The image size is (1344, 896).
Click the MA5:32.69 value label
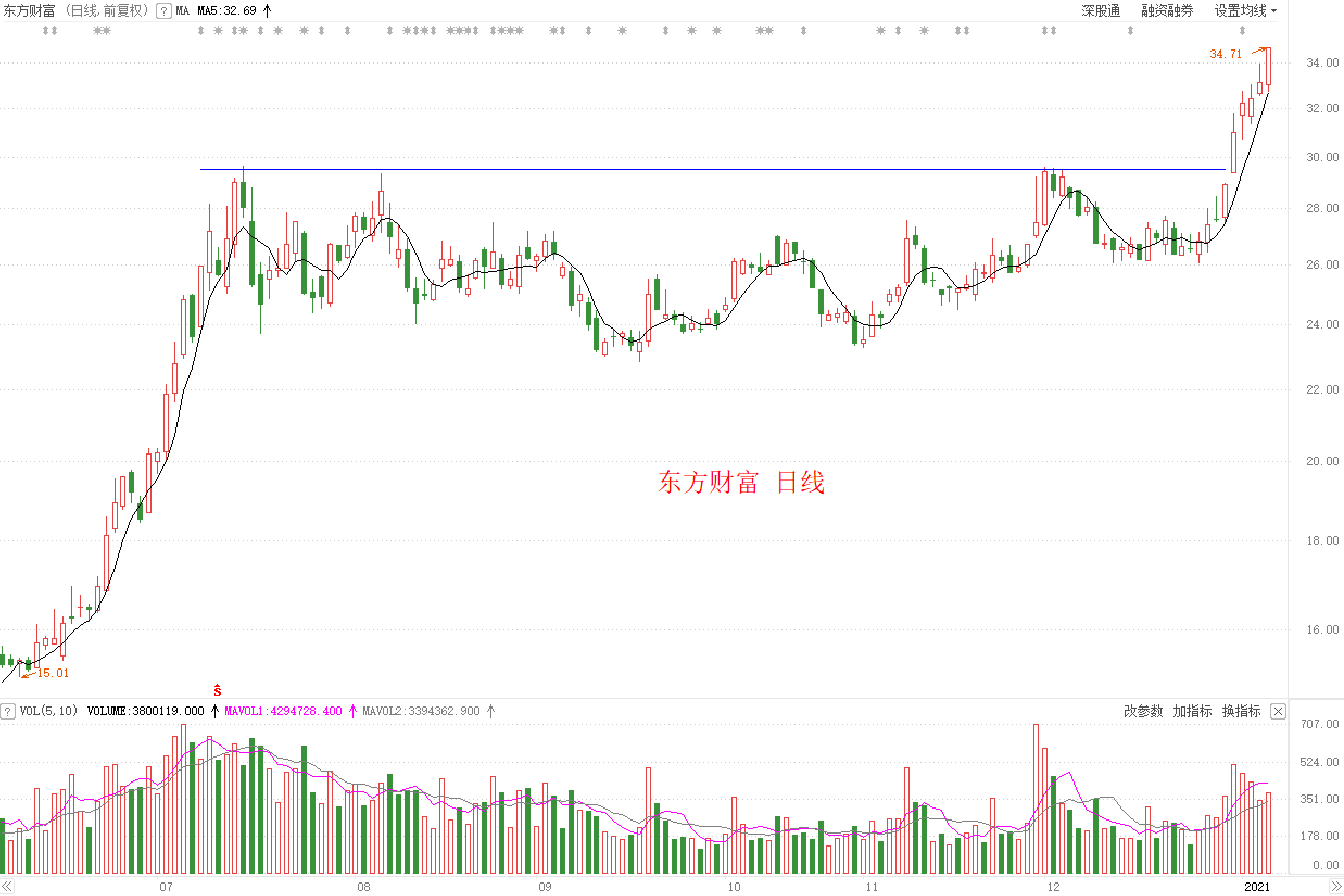coord(227,11)
